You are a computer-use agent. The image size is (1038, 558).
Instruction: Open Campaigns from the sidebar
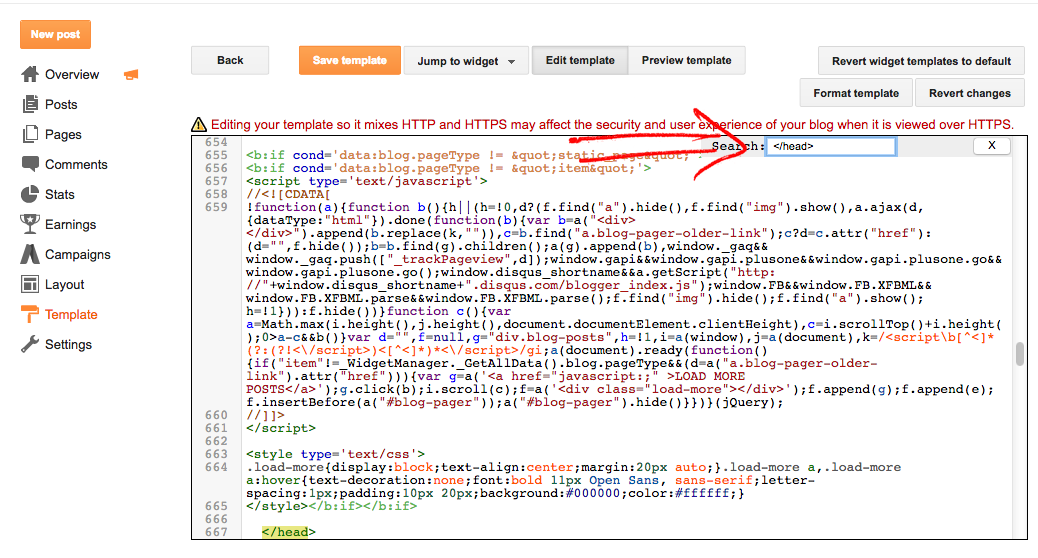pyautogui.click(x=77, y=255)
